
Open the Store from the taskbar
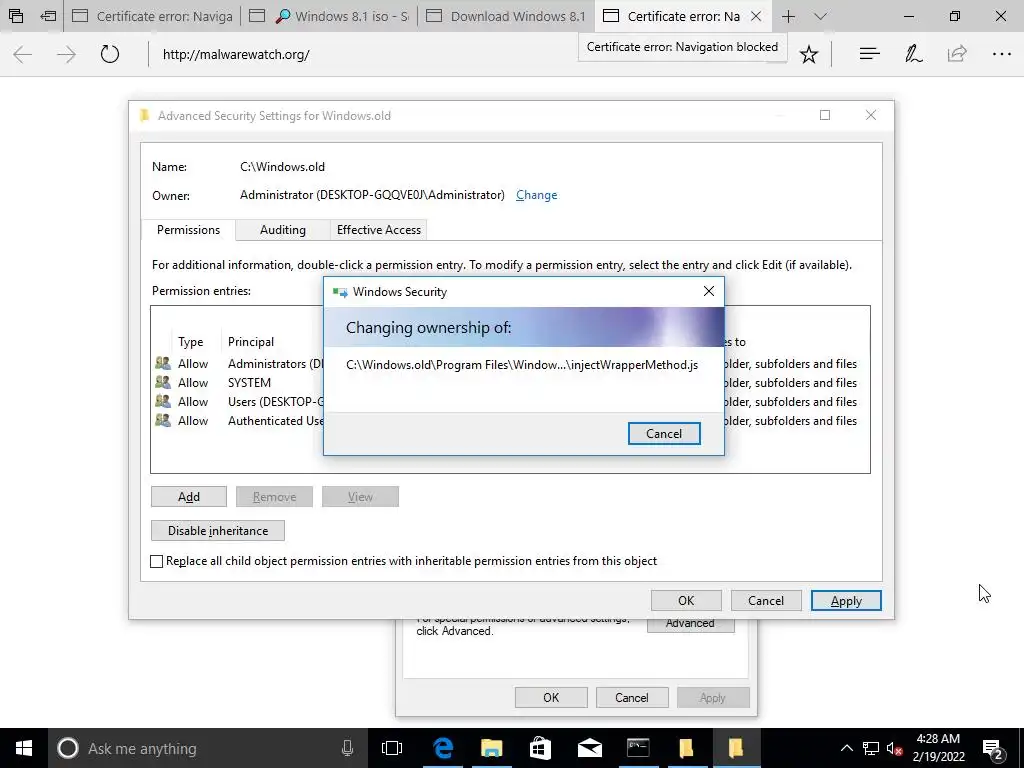click(x=540, y=748)
